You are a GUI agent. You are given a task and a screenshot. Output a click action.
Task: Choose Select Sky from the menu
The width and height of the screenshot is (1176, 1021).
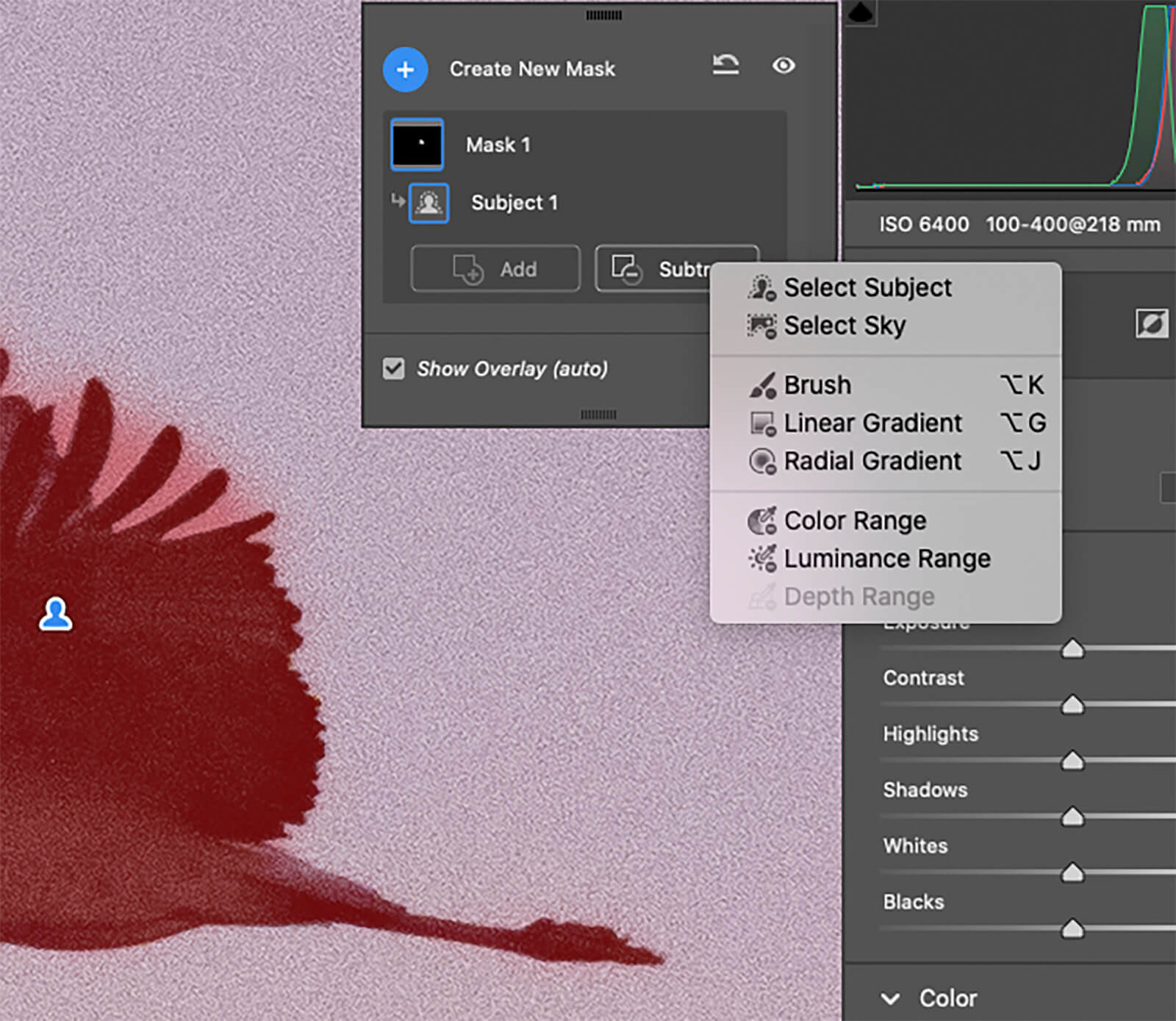pos(845,326)
